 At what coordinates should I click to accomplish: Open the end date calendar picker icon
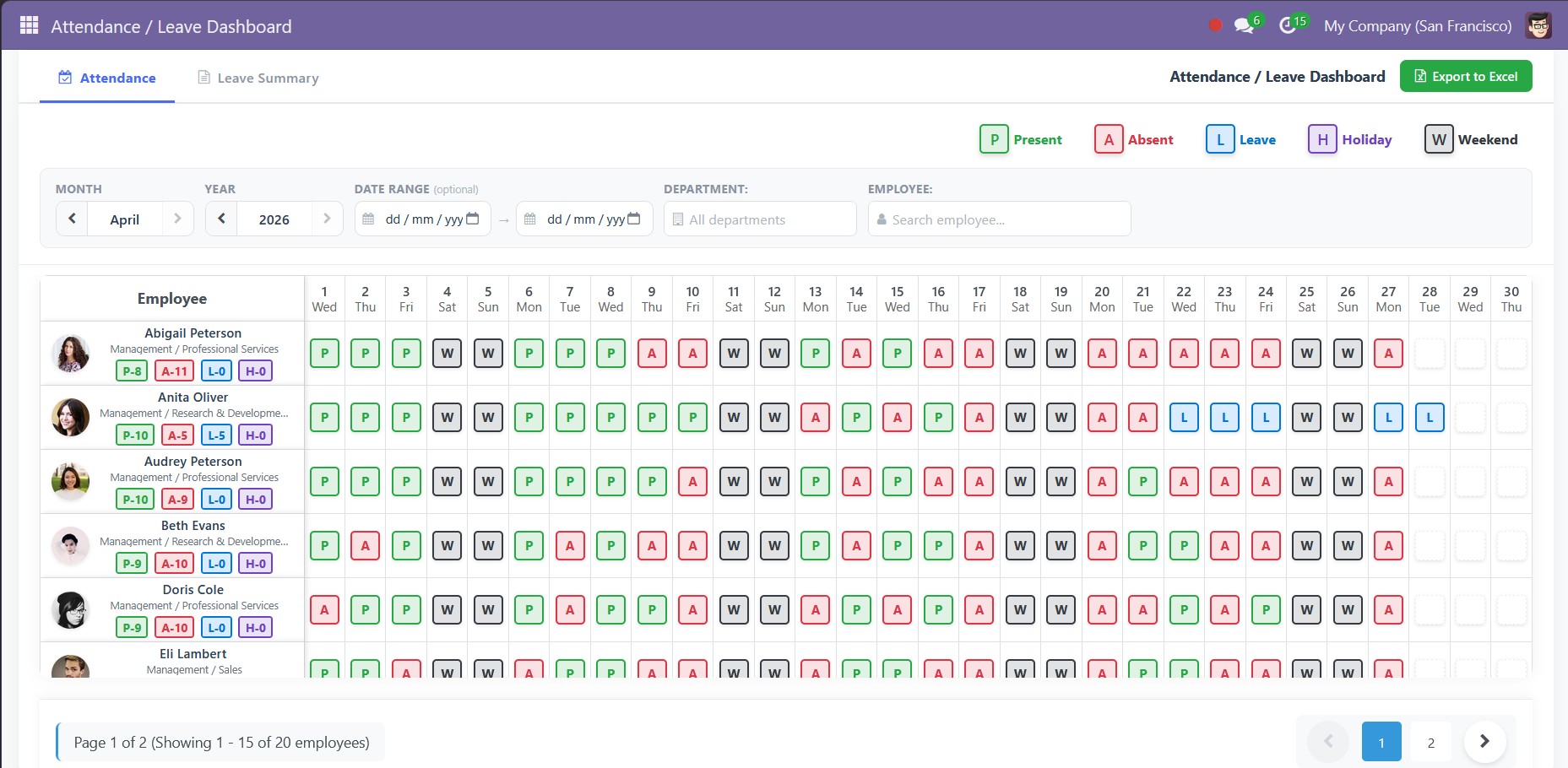(x=634, y=219)
